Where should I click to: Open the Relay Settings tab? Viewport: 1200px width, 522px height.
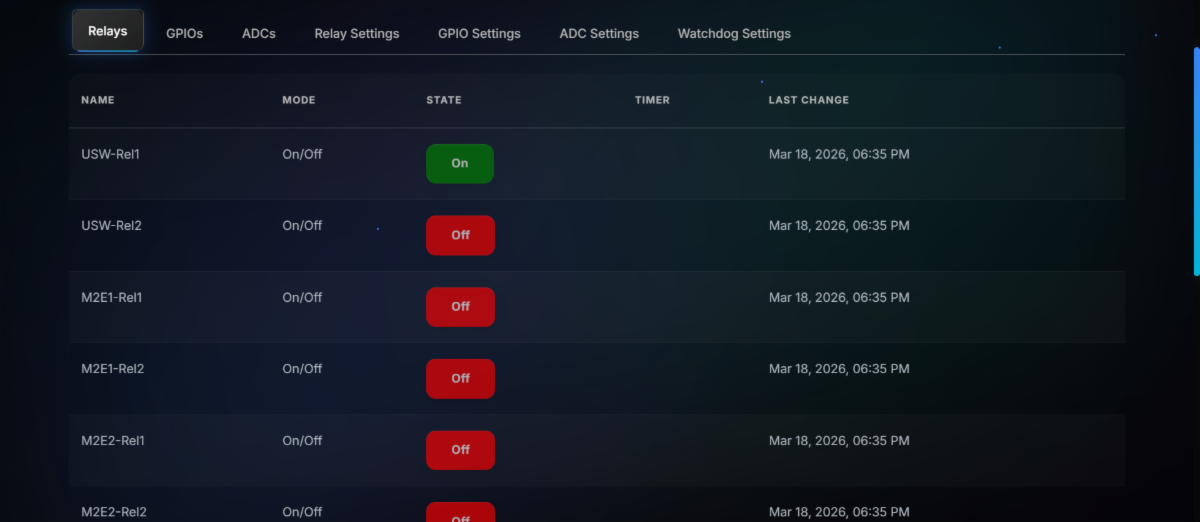[357, 33]
